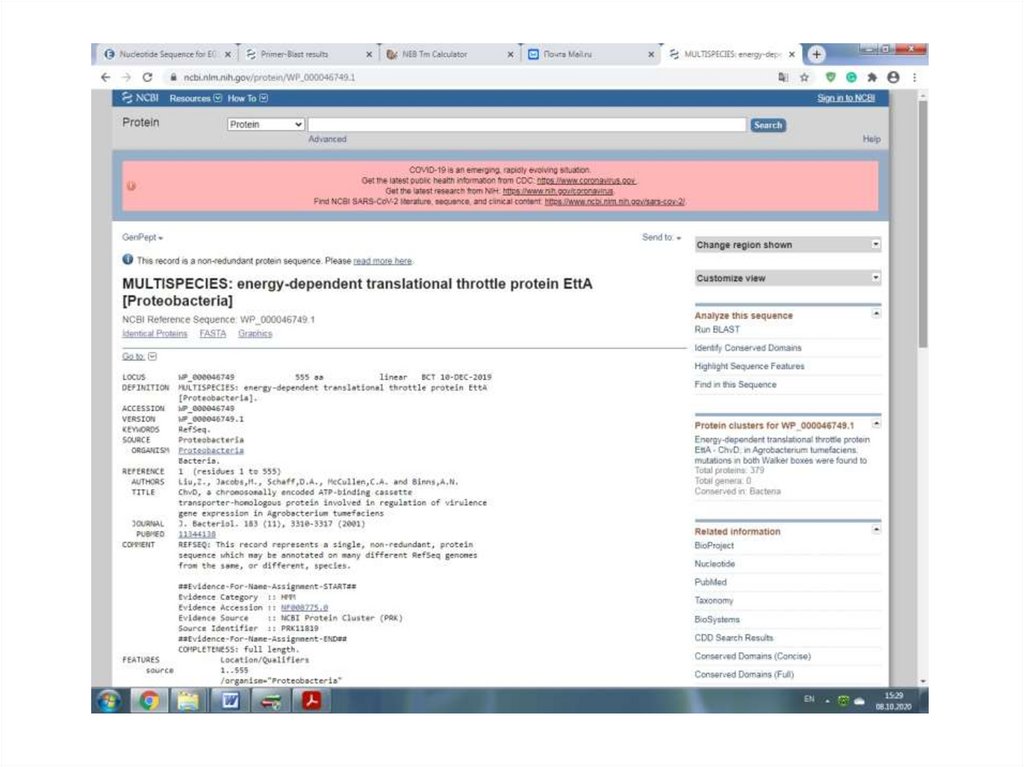Click the search input field
Image resolution: width=1024 pixels, height=767 pixels.
(x=527, y=124)
